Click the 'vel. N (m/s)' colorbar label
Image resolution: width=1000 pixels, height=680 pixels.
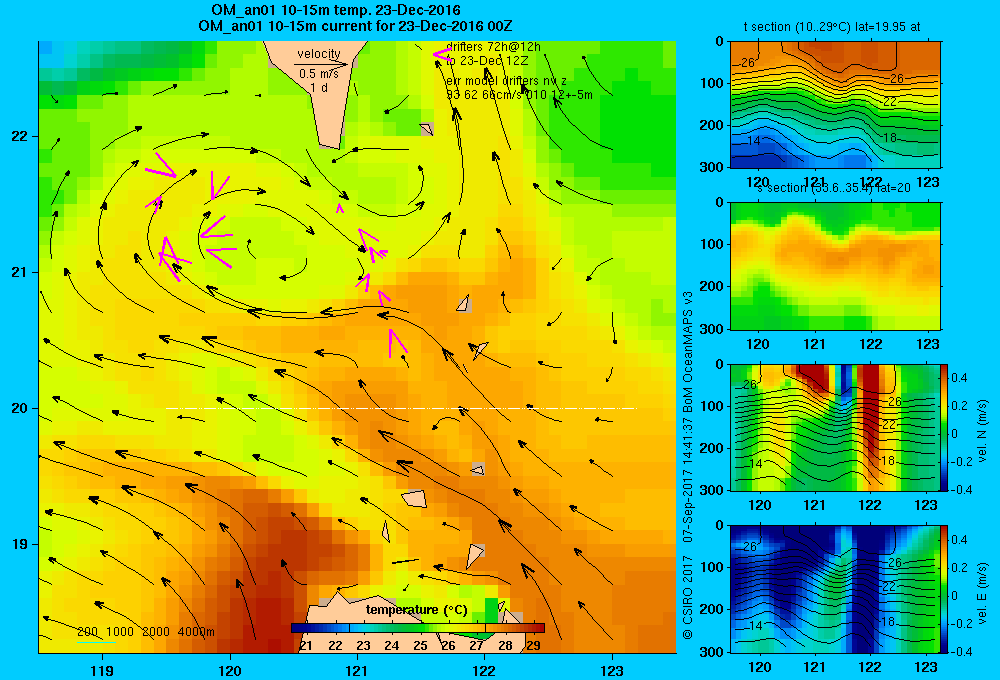(983, 431)
